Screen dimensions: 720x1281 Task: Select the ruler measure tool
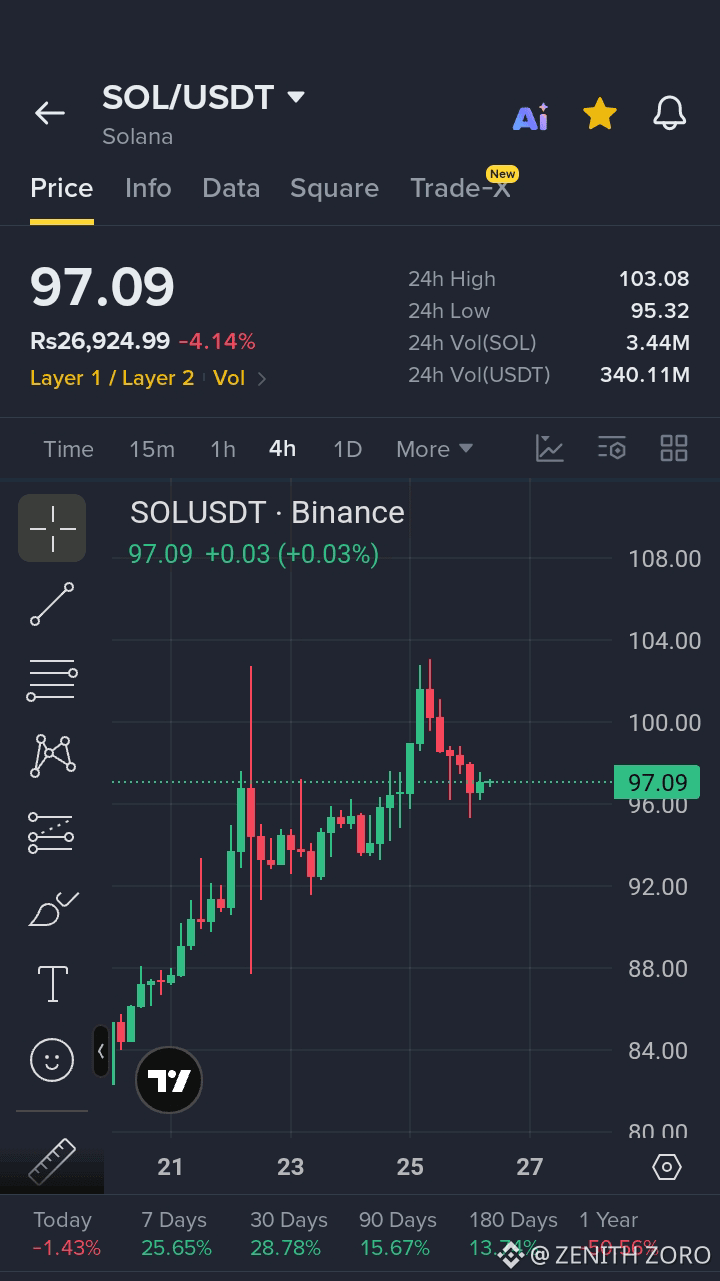click(52, 1162)
